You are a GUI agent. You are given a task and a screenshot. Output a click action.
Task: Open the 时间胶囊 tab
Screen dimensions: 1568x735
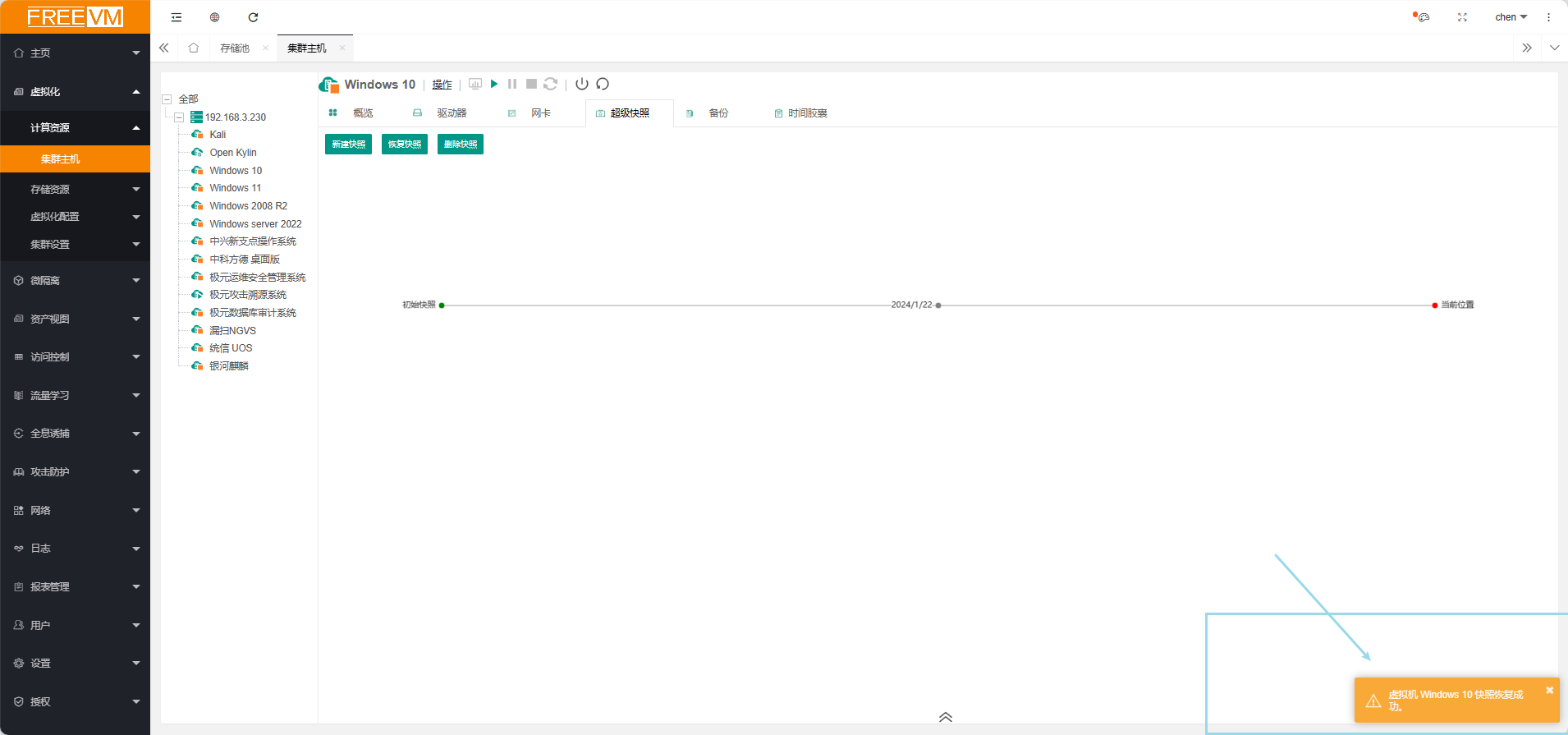pyautogui.click(x=807, y=113)
